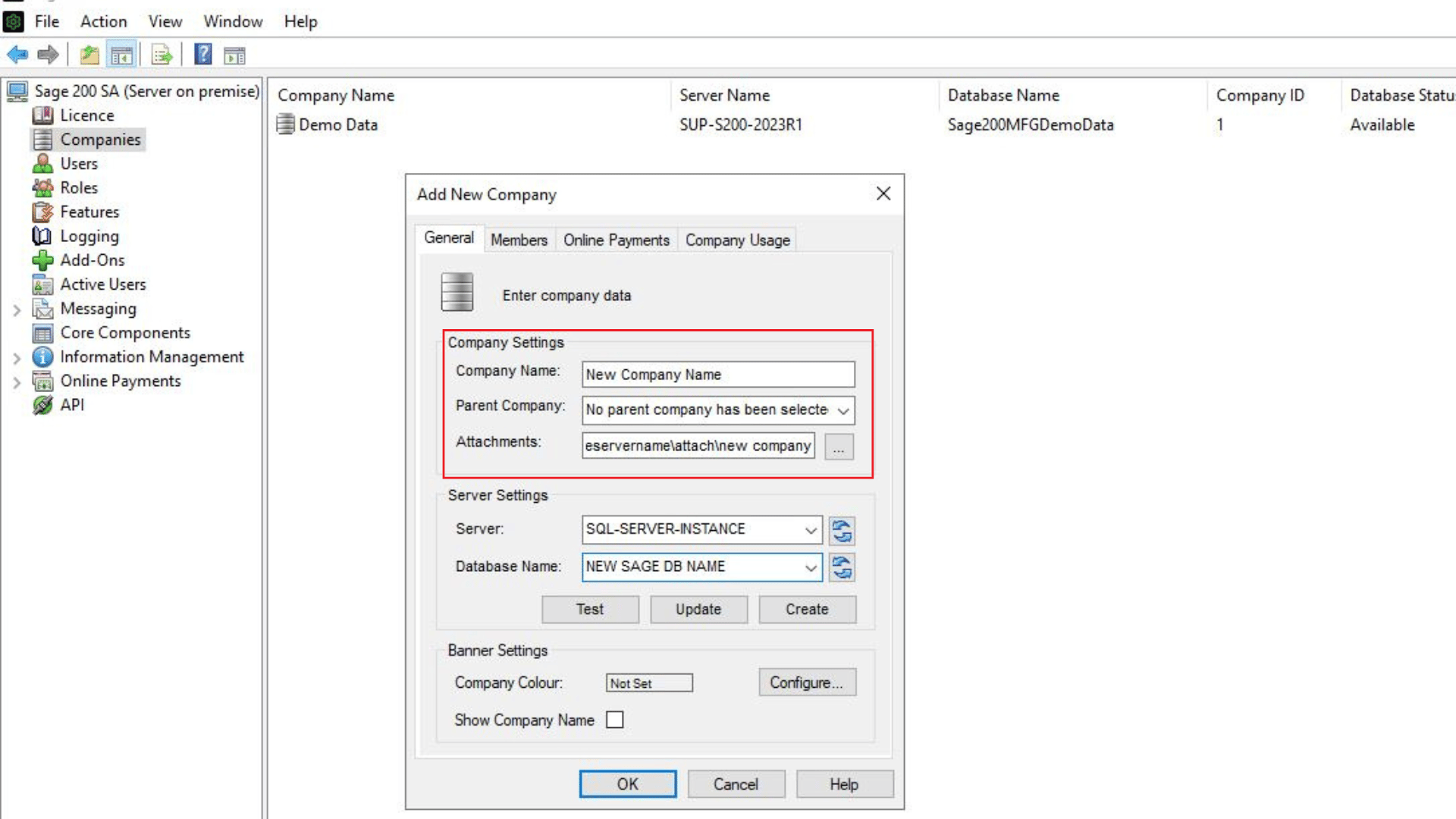
Task: Tick the Show Company Name checkbox
Action: (615, 720)
